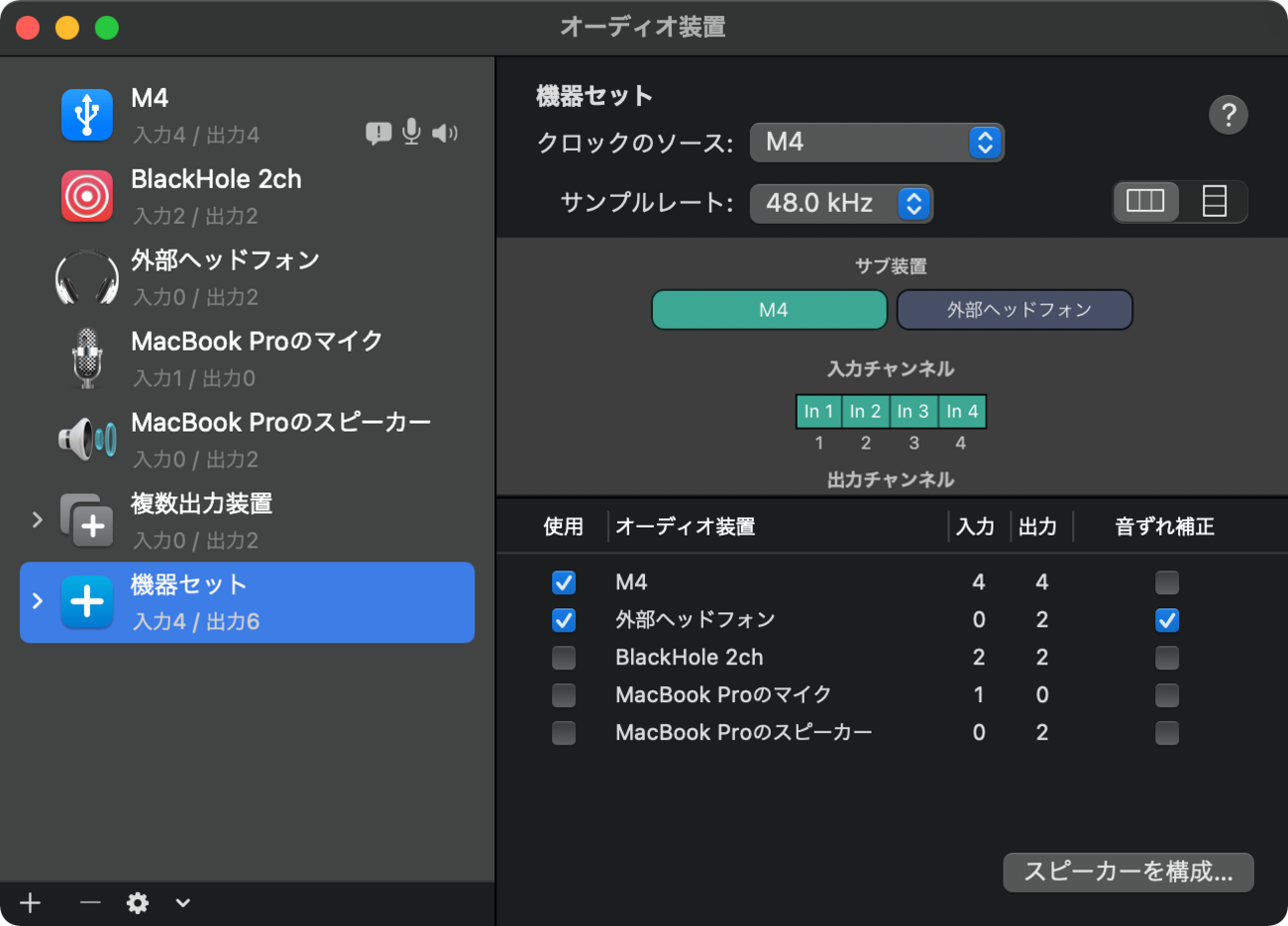The width and height of the screenshot is (1288, 926).
Task: Click the スピーカーを構成 button
Action: (1128, 872)
